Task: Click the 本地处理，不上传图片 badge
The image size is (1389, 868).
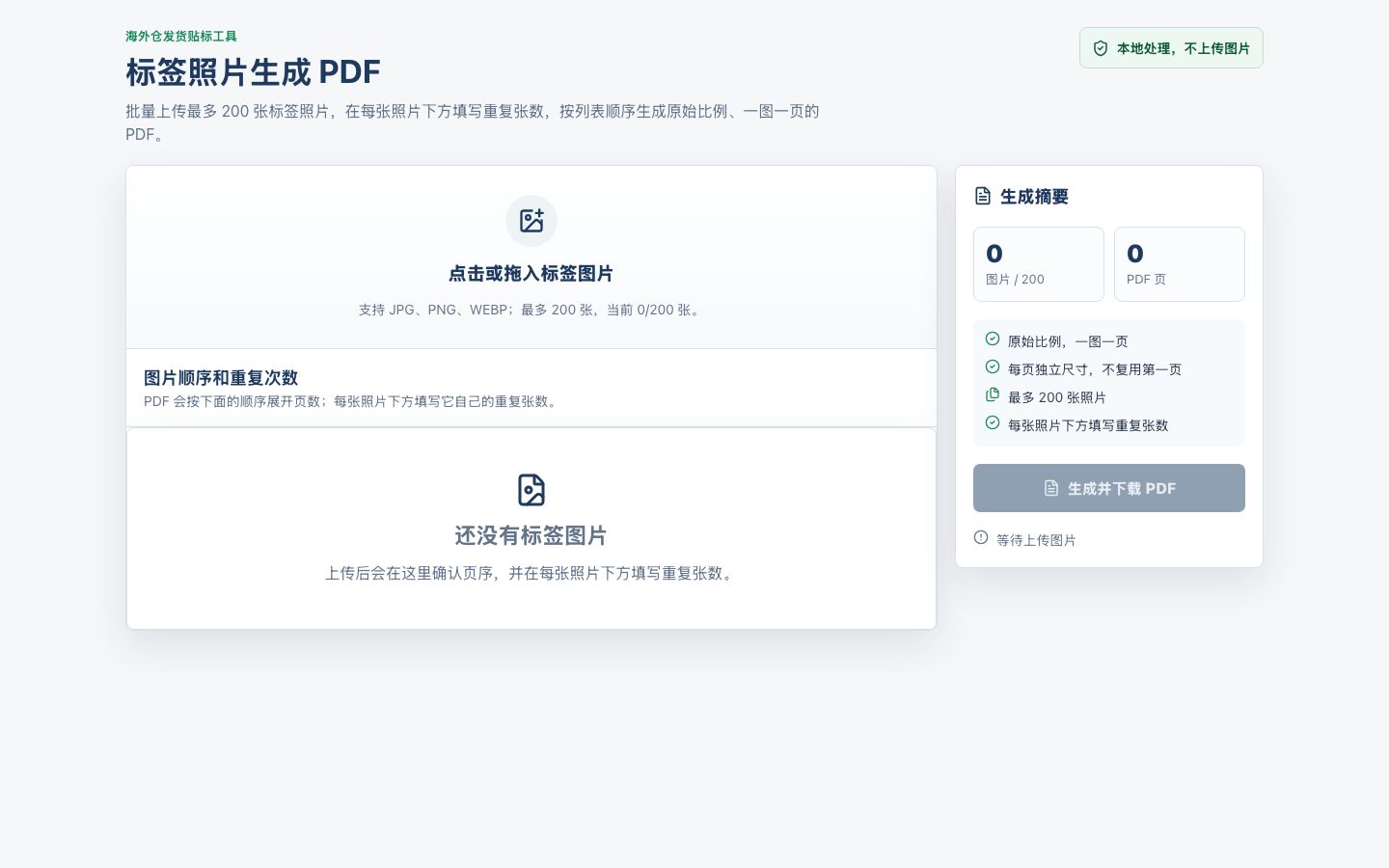Action: [x=1171, y=48]
